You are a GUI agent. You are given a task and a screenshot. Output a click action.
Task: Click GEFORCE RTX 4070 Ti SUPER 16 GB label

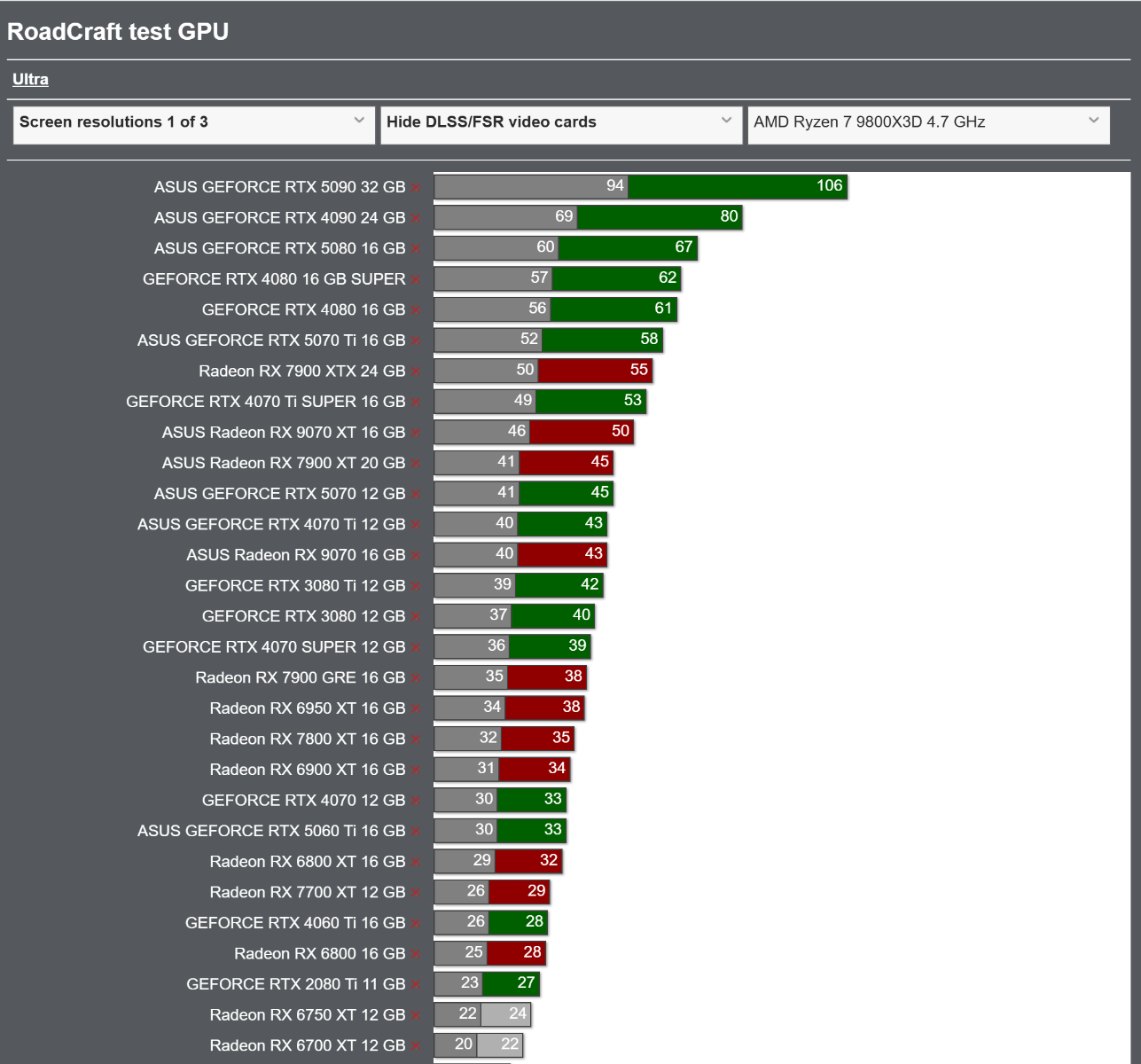[x=265, y=402]
